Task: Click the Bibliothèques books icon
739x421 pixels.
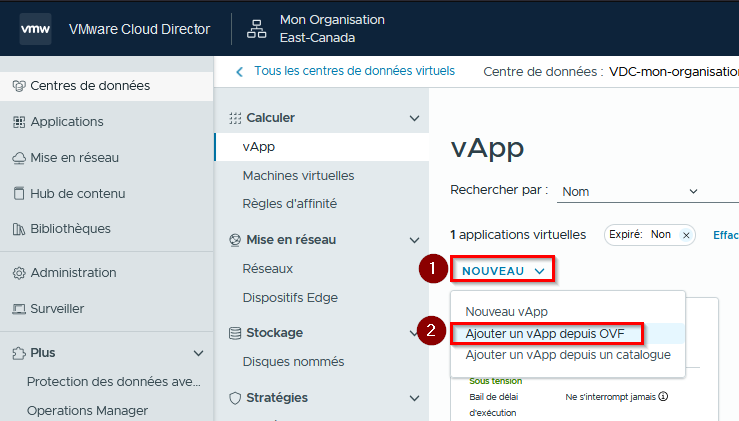Action: pyautogui.click(x=19, y=229)
